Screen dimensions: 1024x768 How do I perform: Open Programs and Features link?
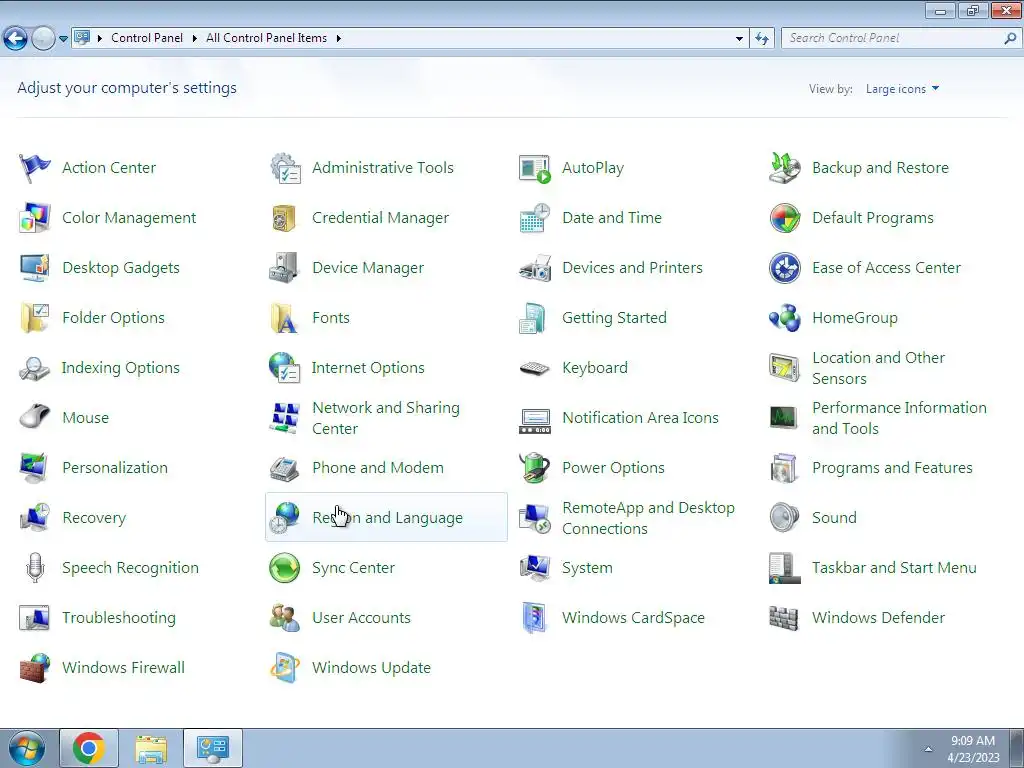892,468
